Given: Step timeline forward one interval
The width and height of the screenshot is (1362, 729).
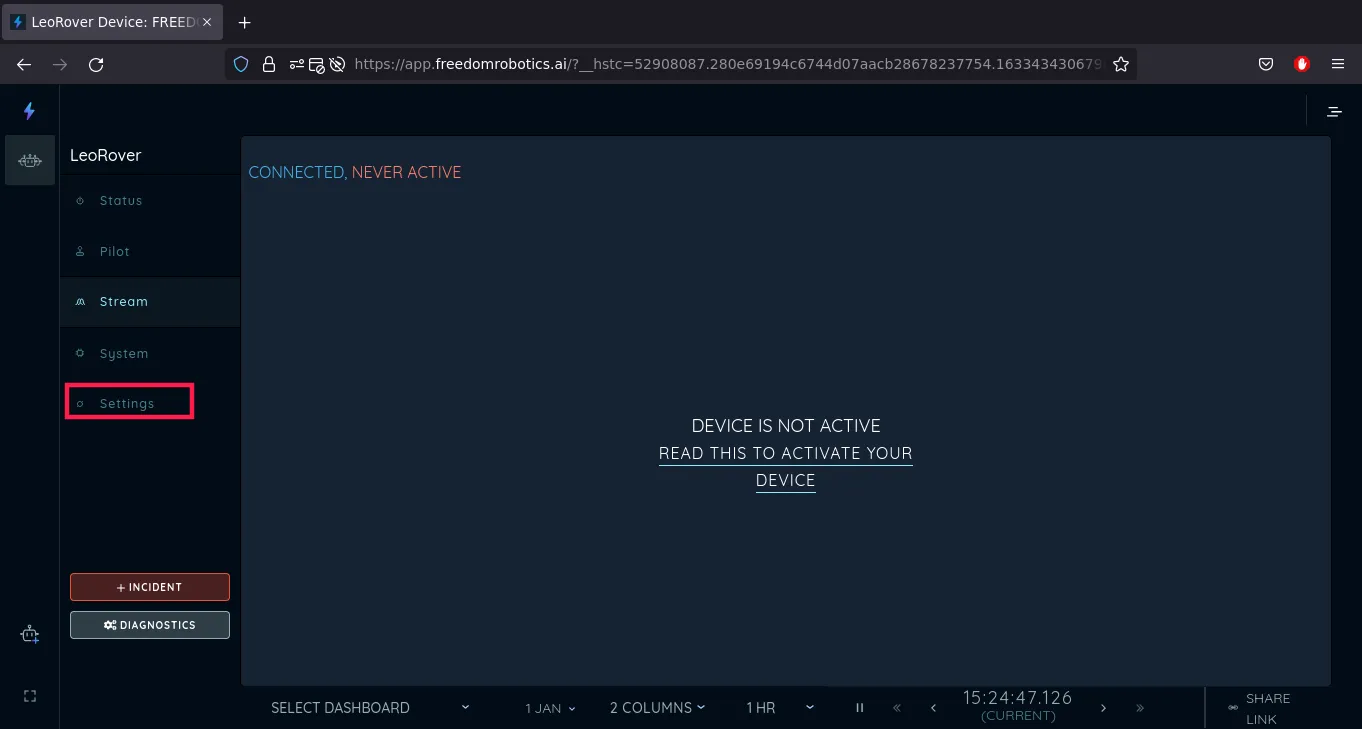Looking at the screenshot, I should (1103, 708).
